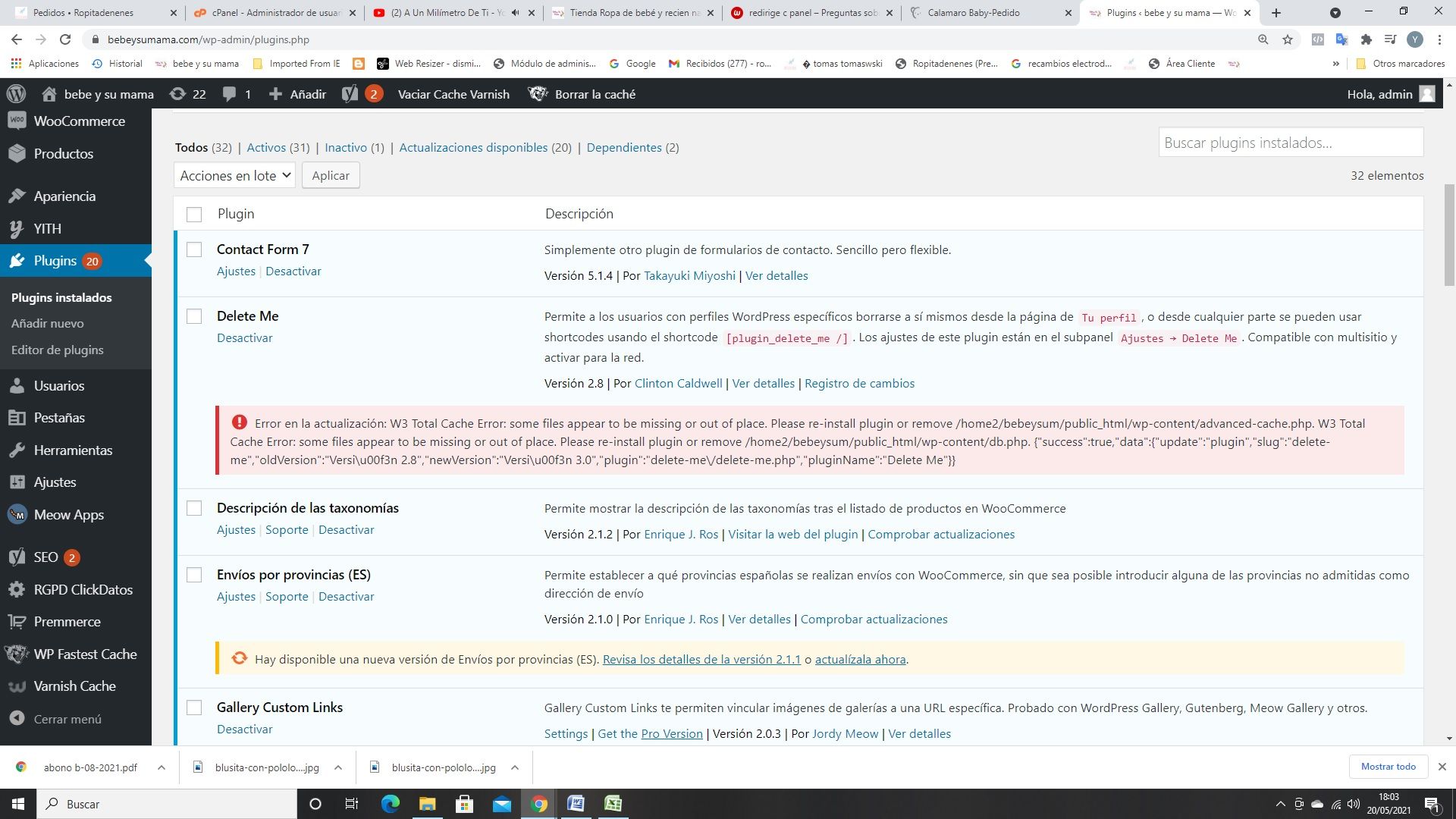The width and height of the screenshot is (1456, 819).
Task: Show more bookmarks with the chevron
Action: point(1335,64)
